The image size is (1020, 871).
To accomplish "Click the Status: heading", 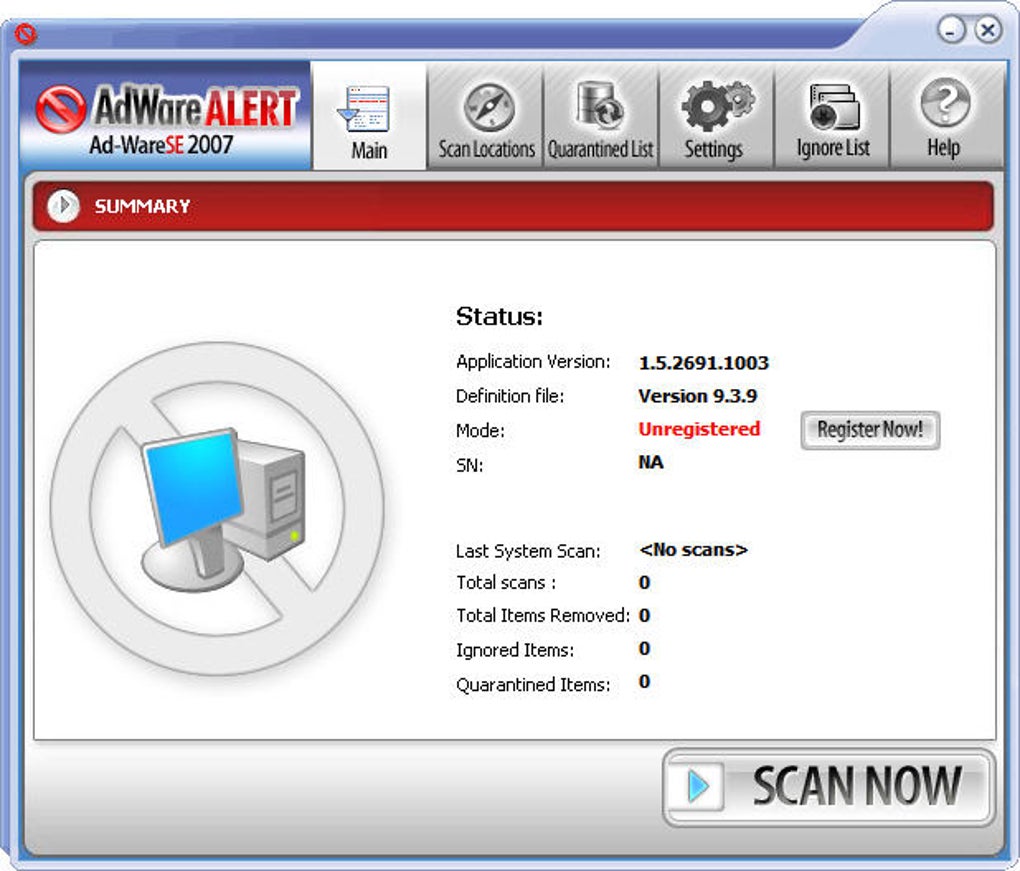I will point(499,317).
